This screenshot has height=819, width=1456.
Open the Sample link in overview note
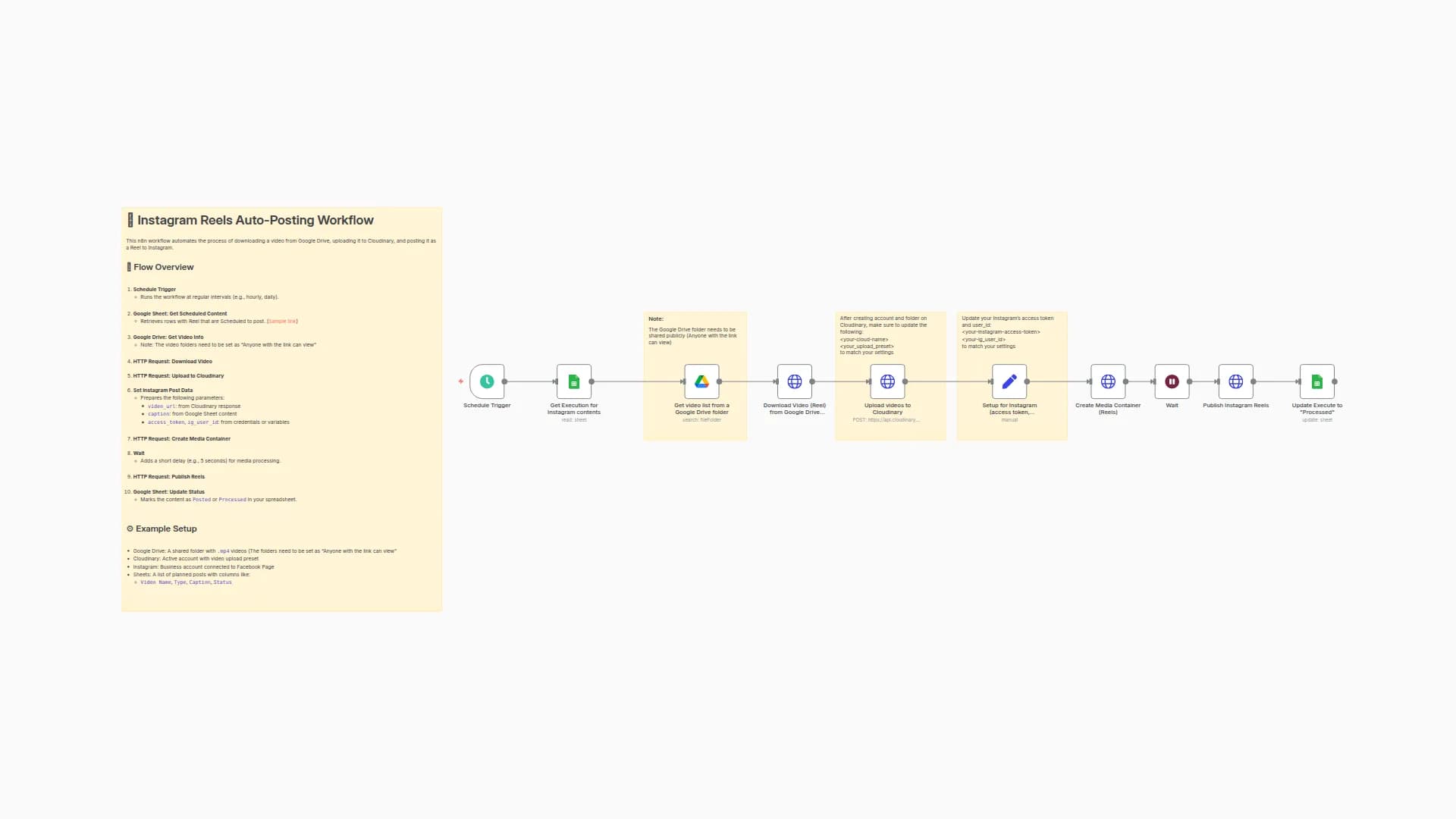click(x=282, y=322)
